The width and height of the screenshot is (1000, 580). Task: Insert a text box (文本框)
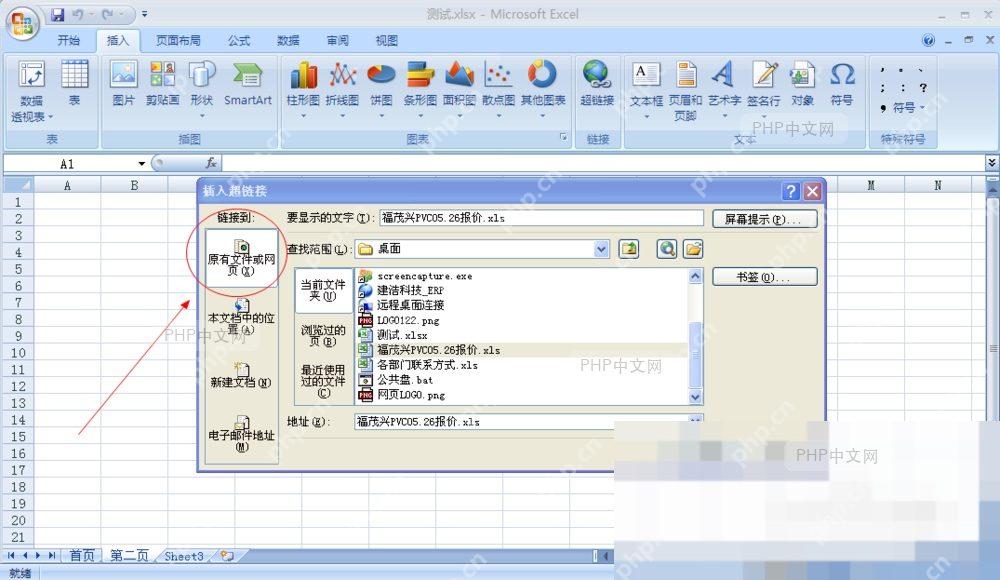click(646, 88)
